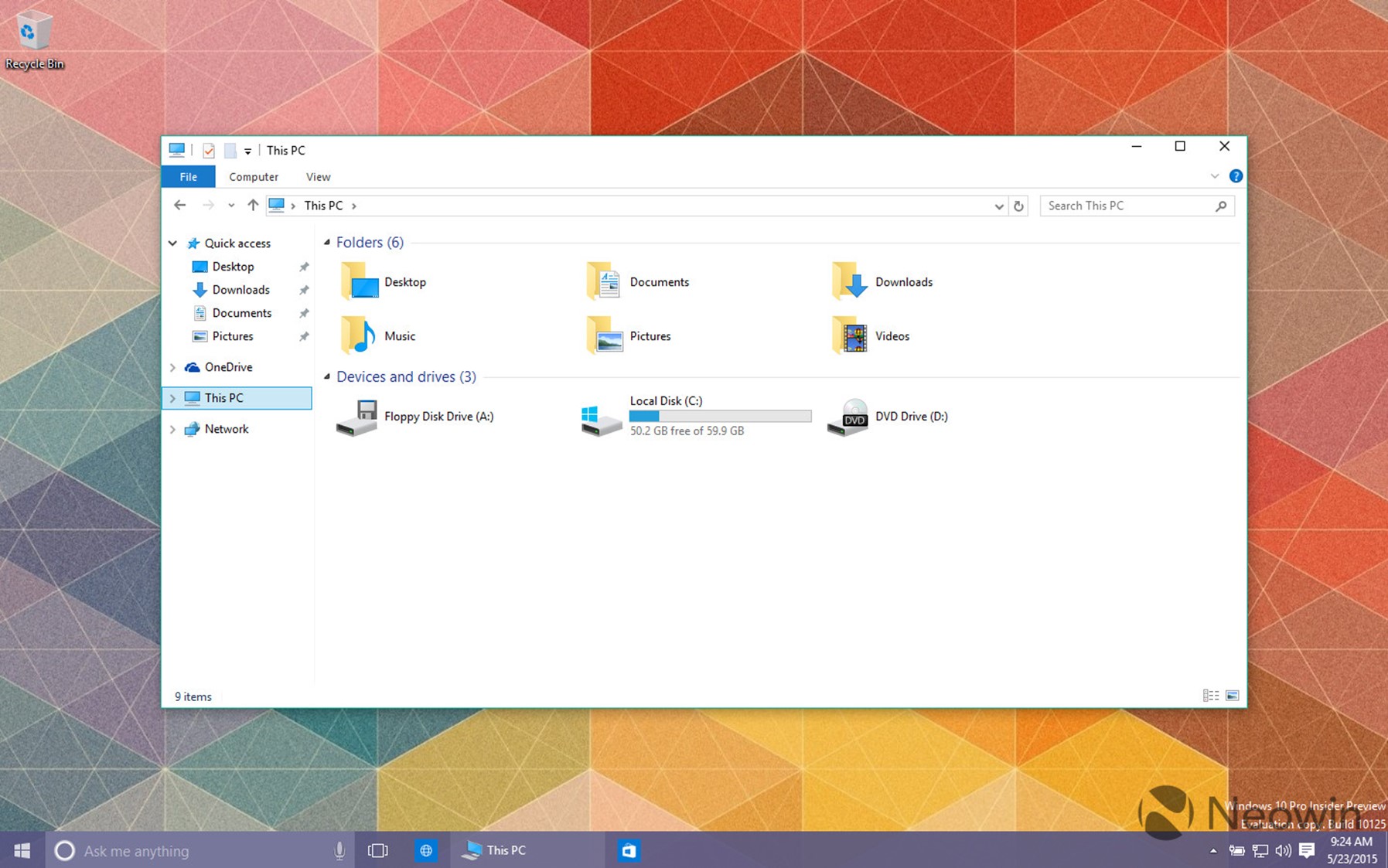Image resolution: width=1388 pixels, height=868 pixels.
Task: Click the Refresh button in address bar
Action: coord(1018,206)
